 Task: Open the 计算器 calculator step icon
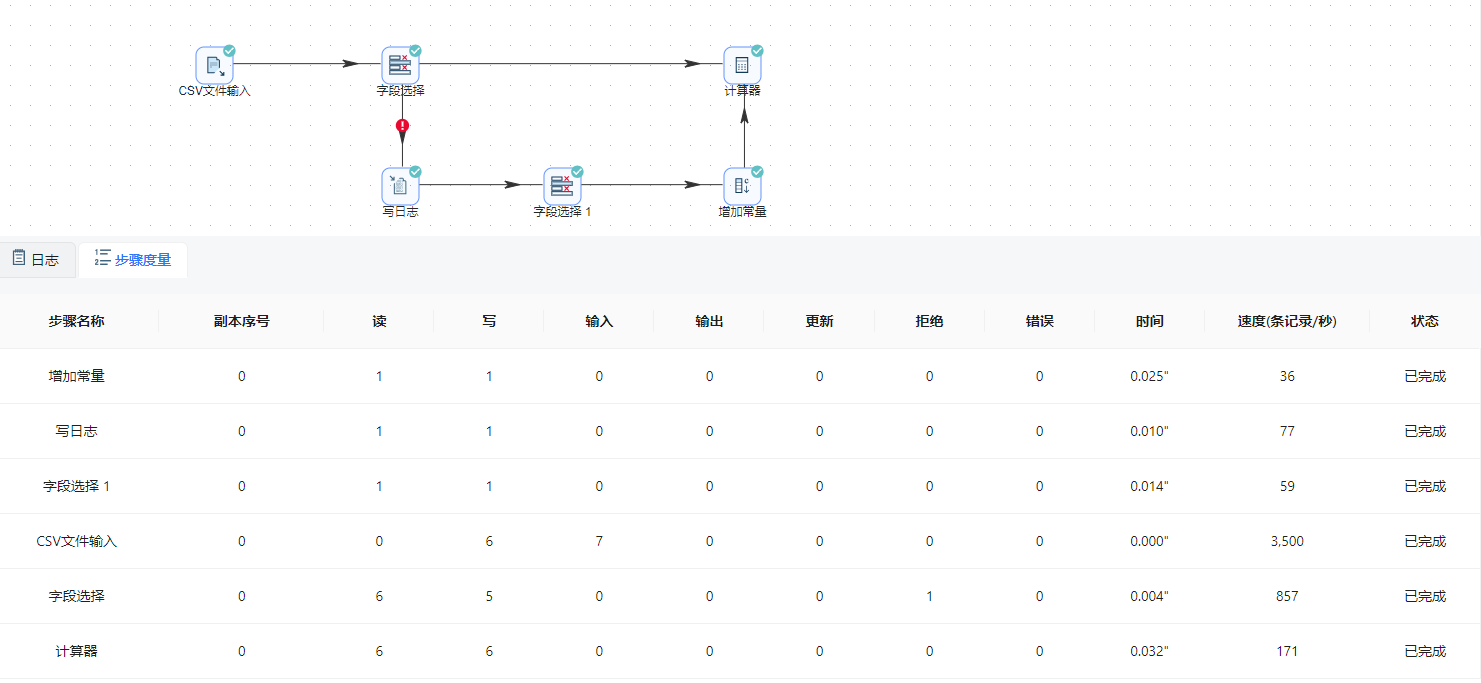click(742, 65)
